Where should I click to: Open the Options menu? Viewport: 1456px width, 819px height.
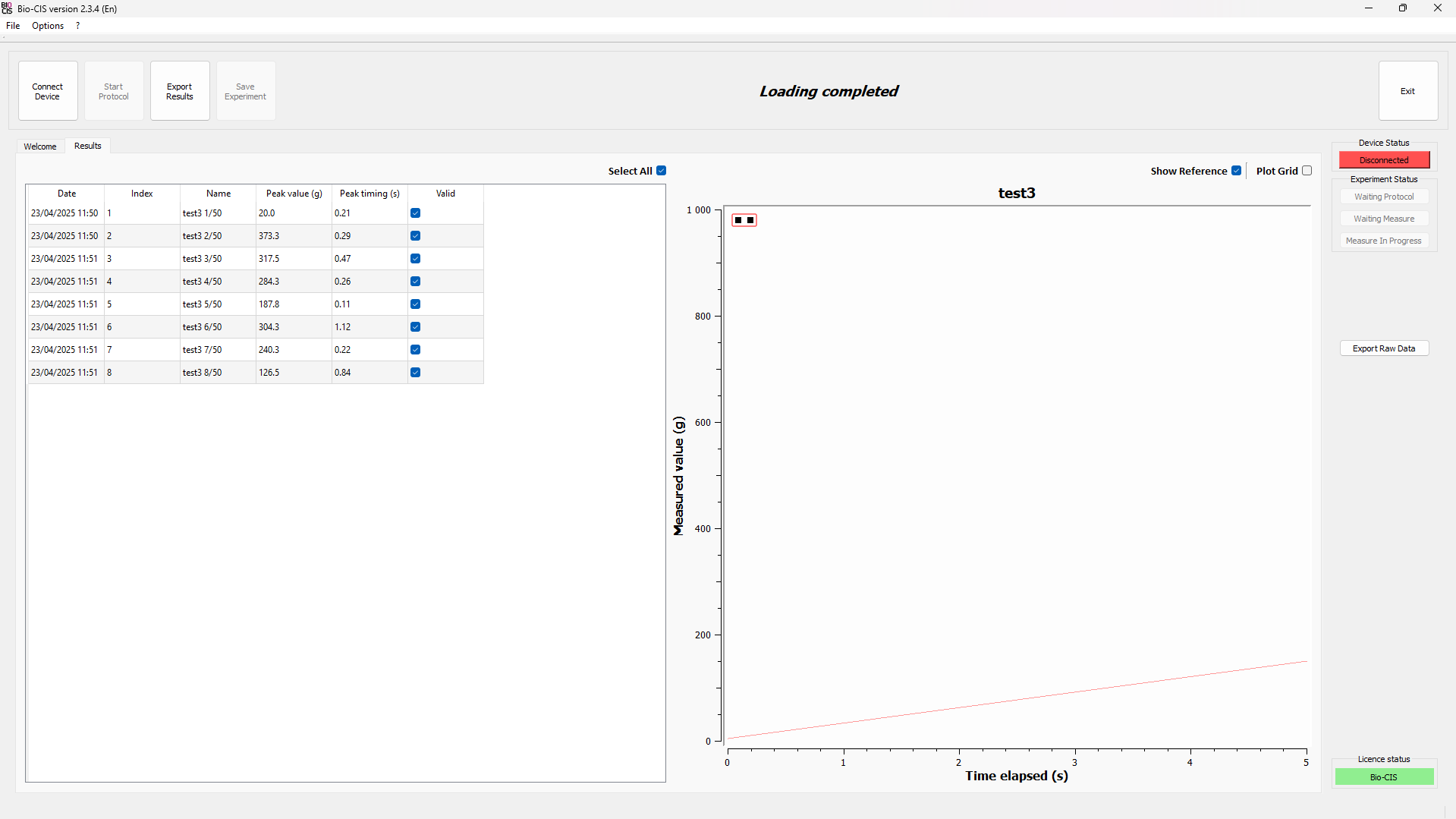[x=48, y=26]
